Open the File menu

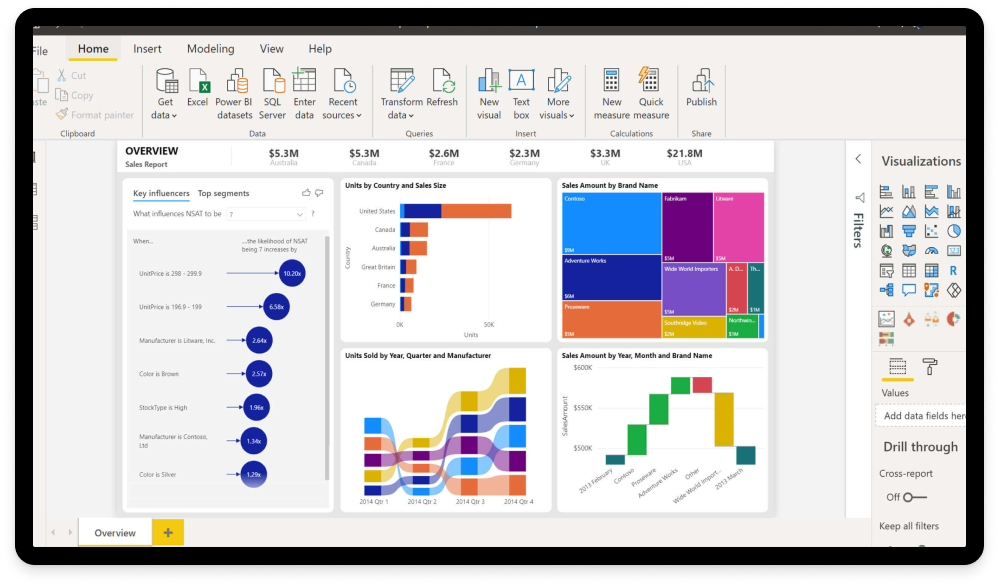[40, 50]
